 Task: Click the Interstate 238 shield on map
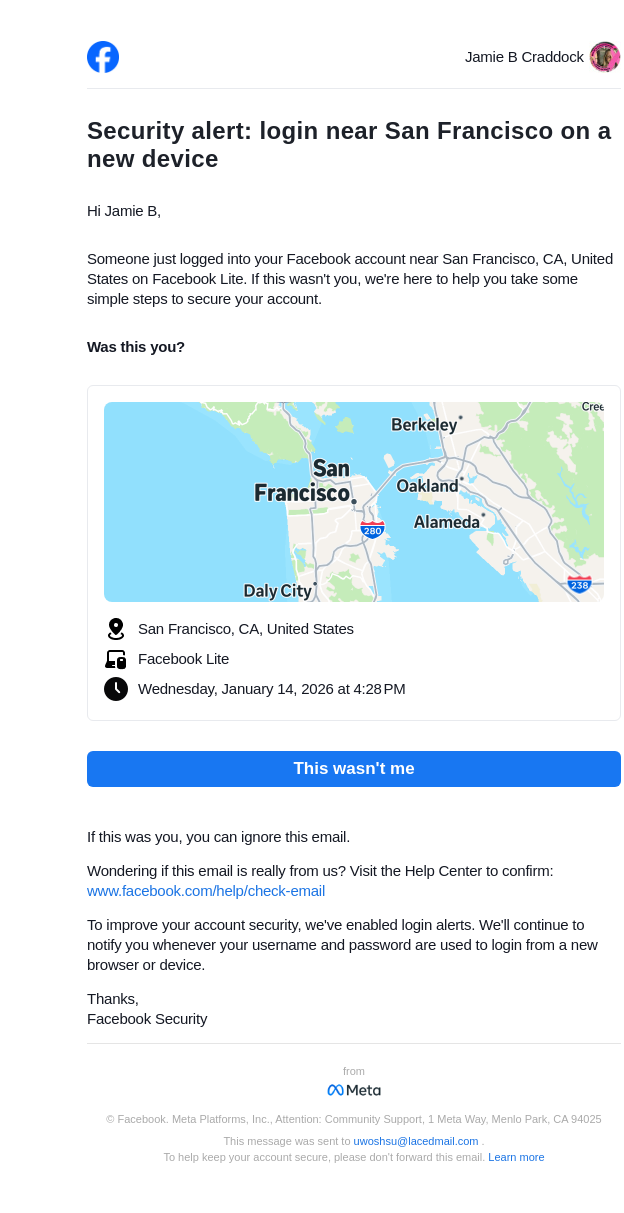(x=579, y=584)
